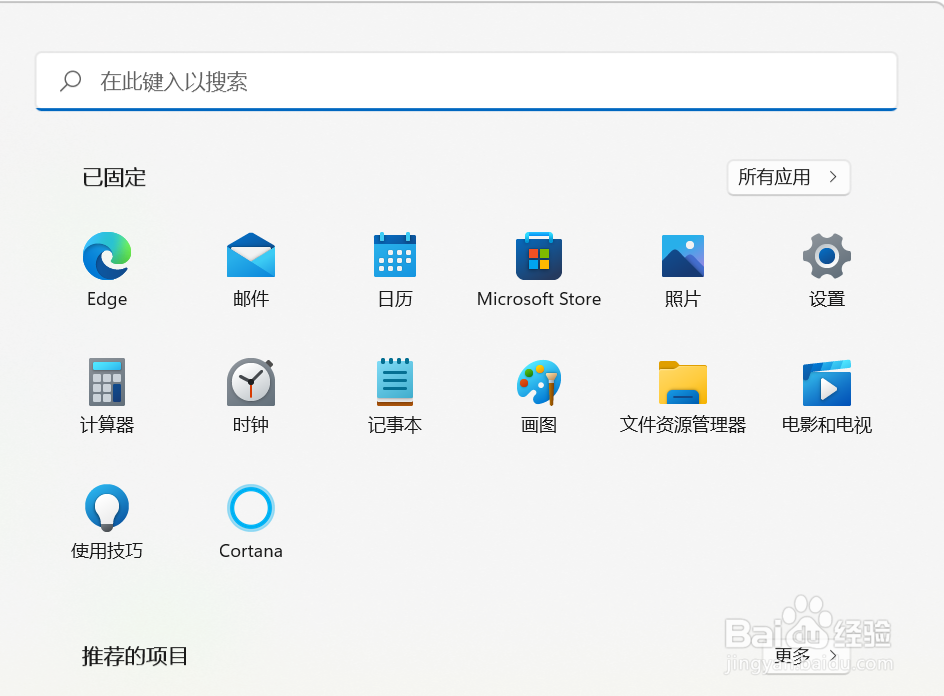
Task: Click the 所有应用 button
Action: pos(789,178)
